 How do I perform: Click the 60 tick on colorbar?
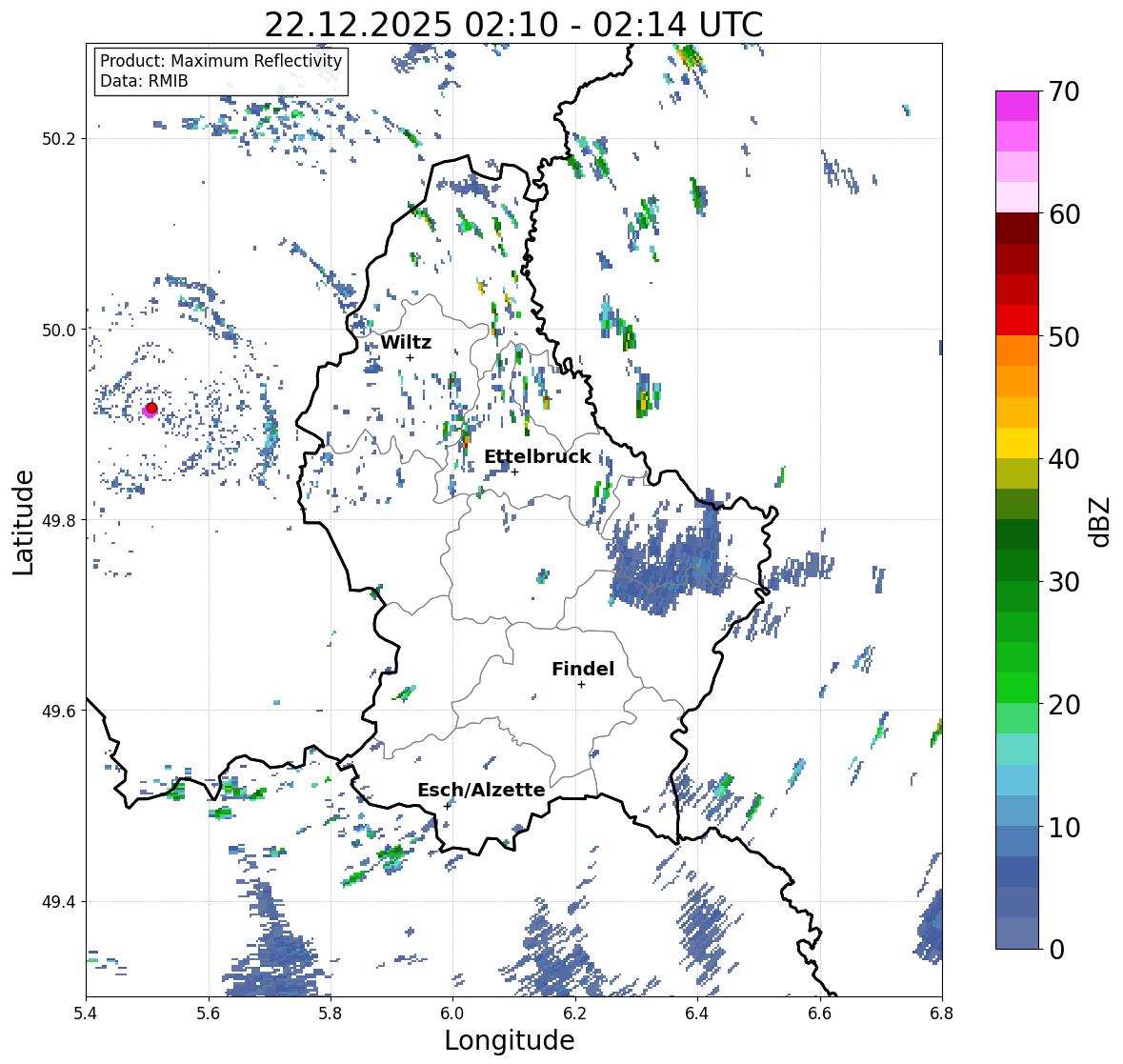(x=1064, y=214)
